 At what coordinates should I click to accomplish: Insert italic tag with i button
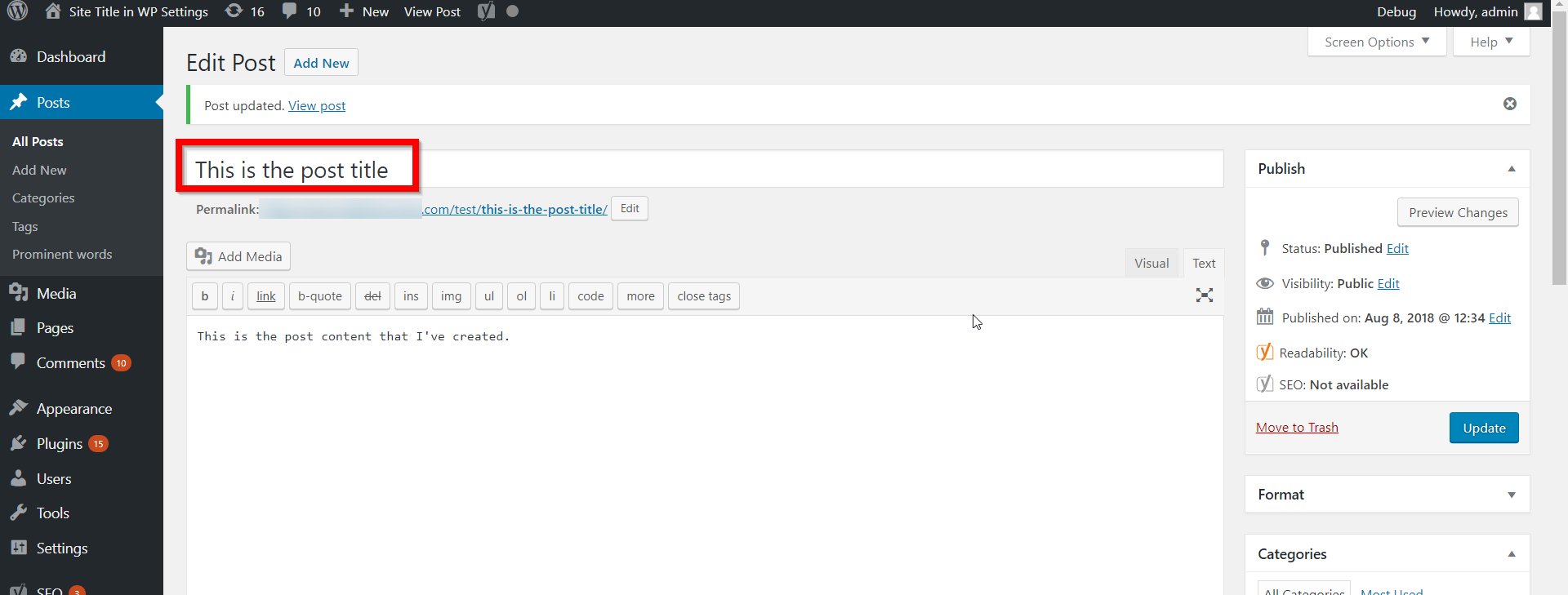coord(232,295)
